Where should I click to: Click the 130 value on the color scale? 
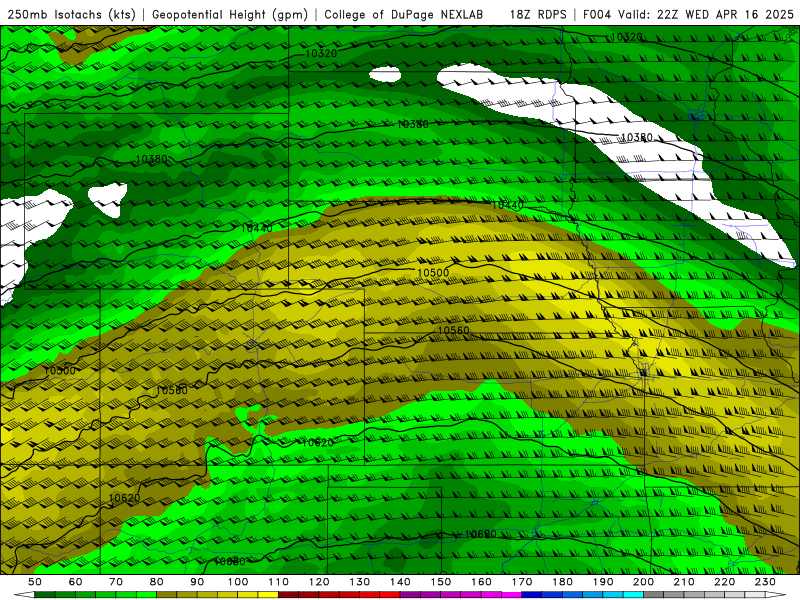click(x=360, y=582)
